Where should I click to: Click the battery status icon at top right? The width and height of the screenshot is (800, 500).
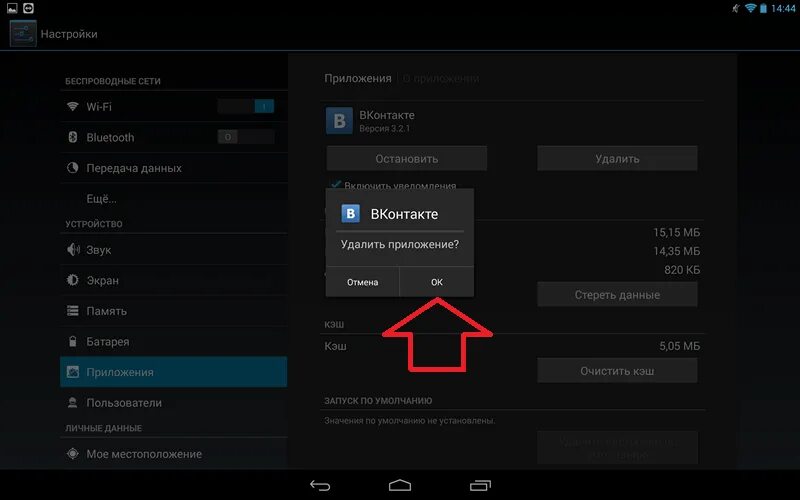click(763, 8)
